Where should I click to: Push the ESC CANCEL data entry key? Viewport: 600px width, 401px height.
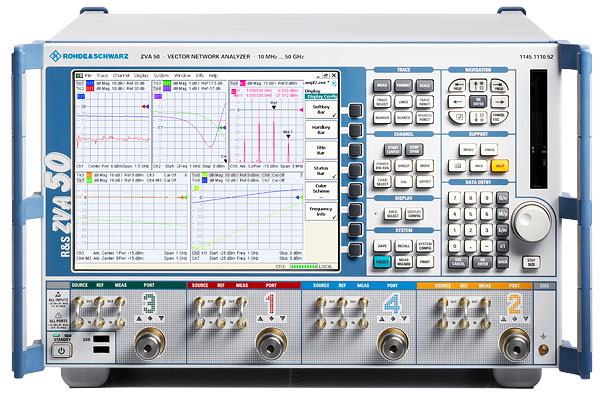coord(458,262)
